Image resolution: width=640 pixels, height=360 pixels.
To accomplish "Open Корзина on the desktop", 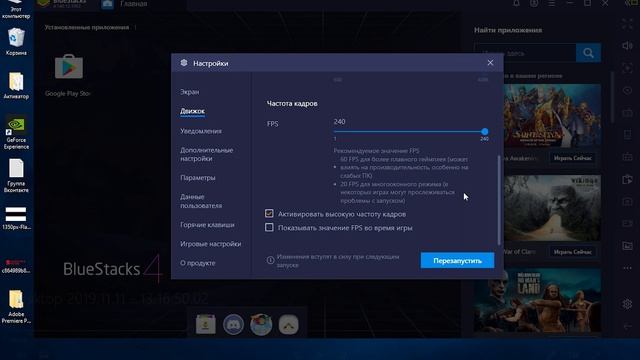I will [16, 42].
